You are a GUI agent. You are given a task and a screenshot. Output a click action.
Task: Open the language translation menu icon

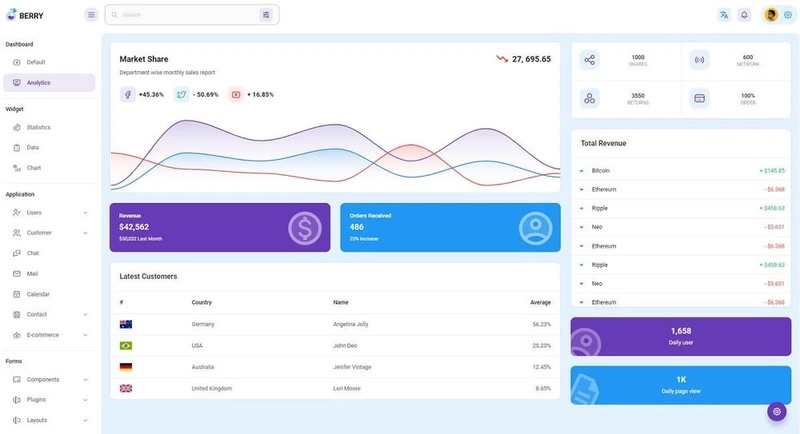point(724,15)
